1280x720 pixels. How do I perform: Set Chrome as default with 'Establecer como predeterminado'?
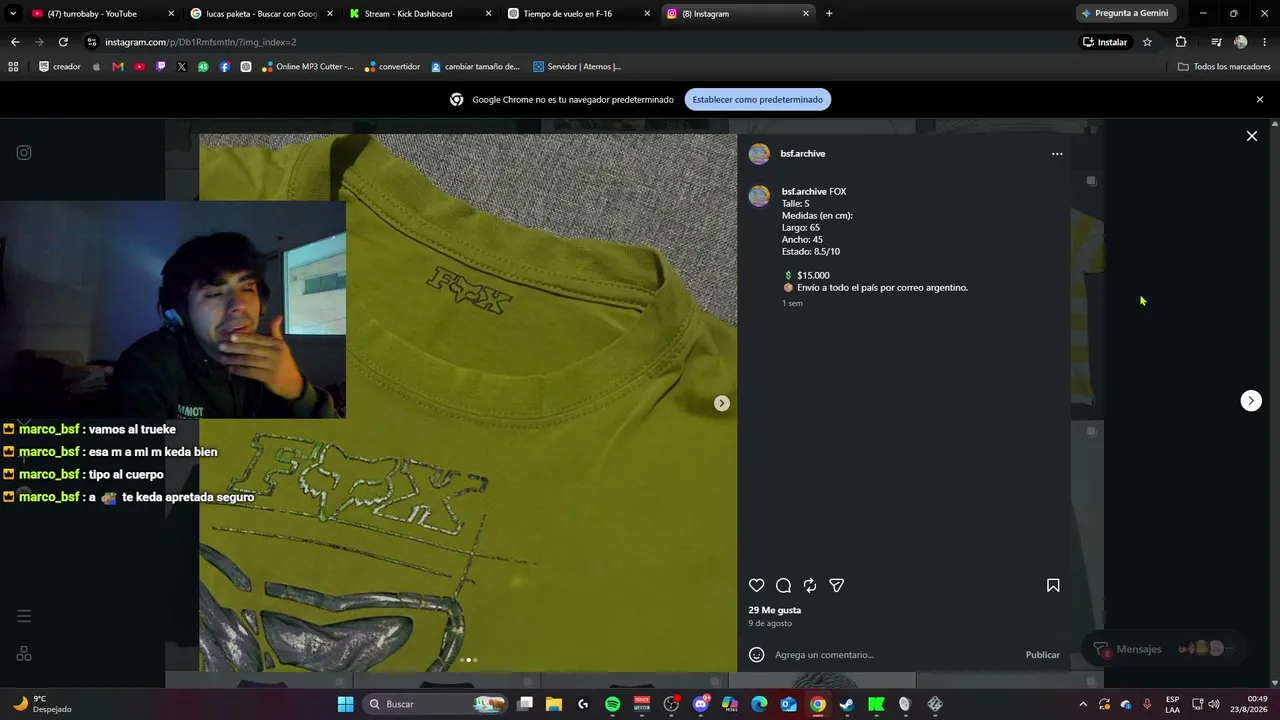pos(758,100)
